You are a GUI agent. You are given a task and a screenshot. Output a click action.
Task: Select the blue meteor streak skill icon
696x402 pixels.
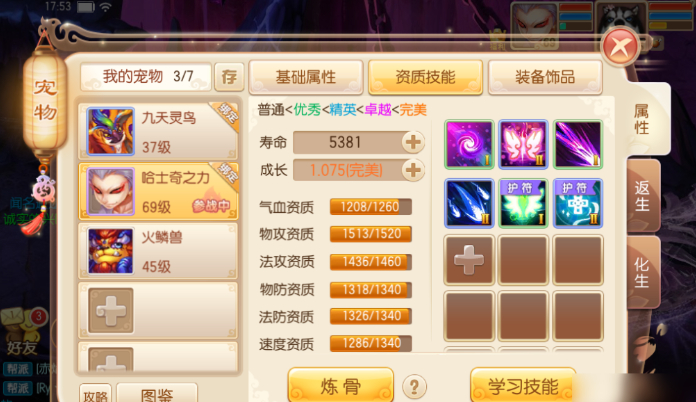click(469, 203)
